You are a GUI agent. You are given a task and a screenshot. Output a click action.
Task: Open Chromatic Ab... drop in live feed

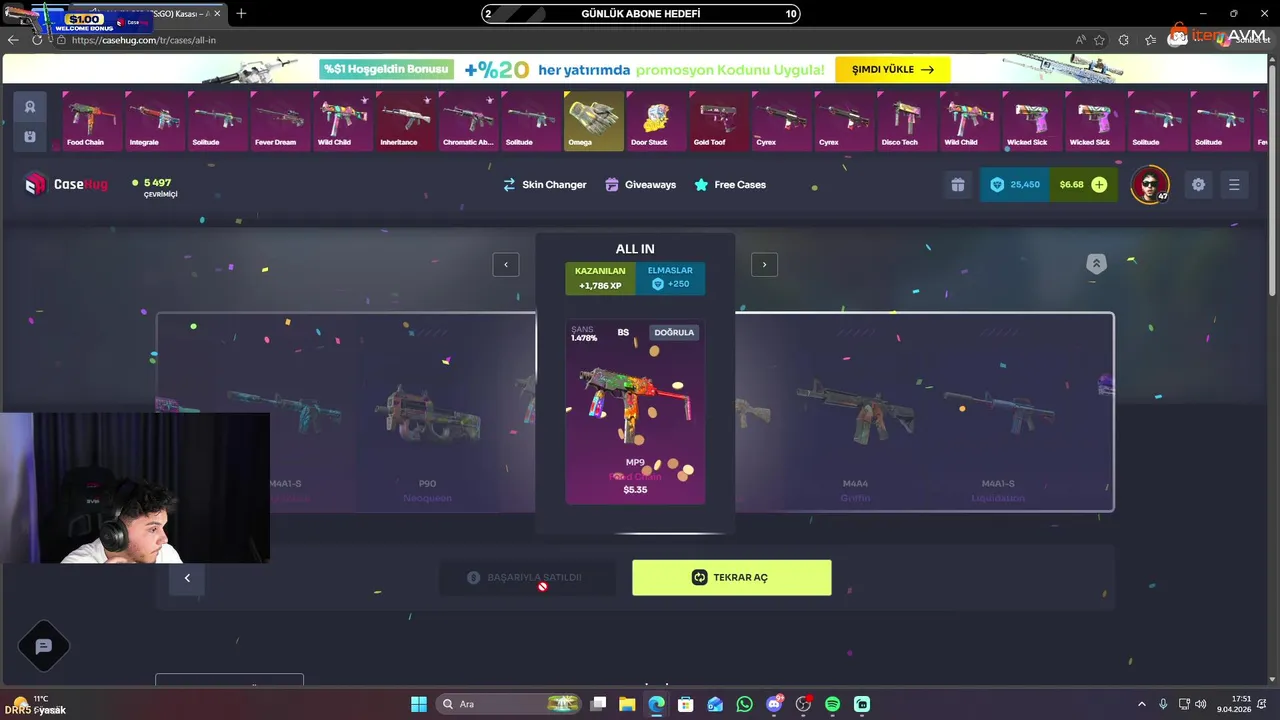point(468,121)
